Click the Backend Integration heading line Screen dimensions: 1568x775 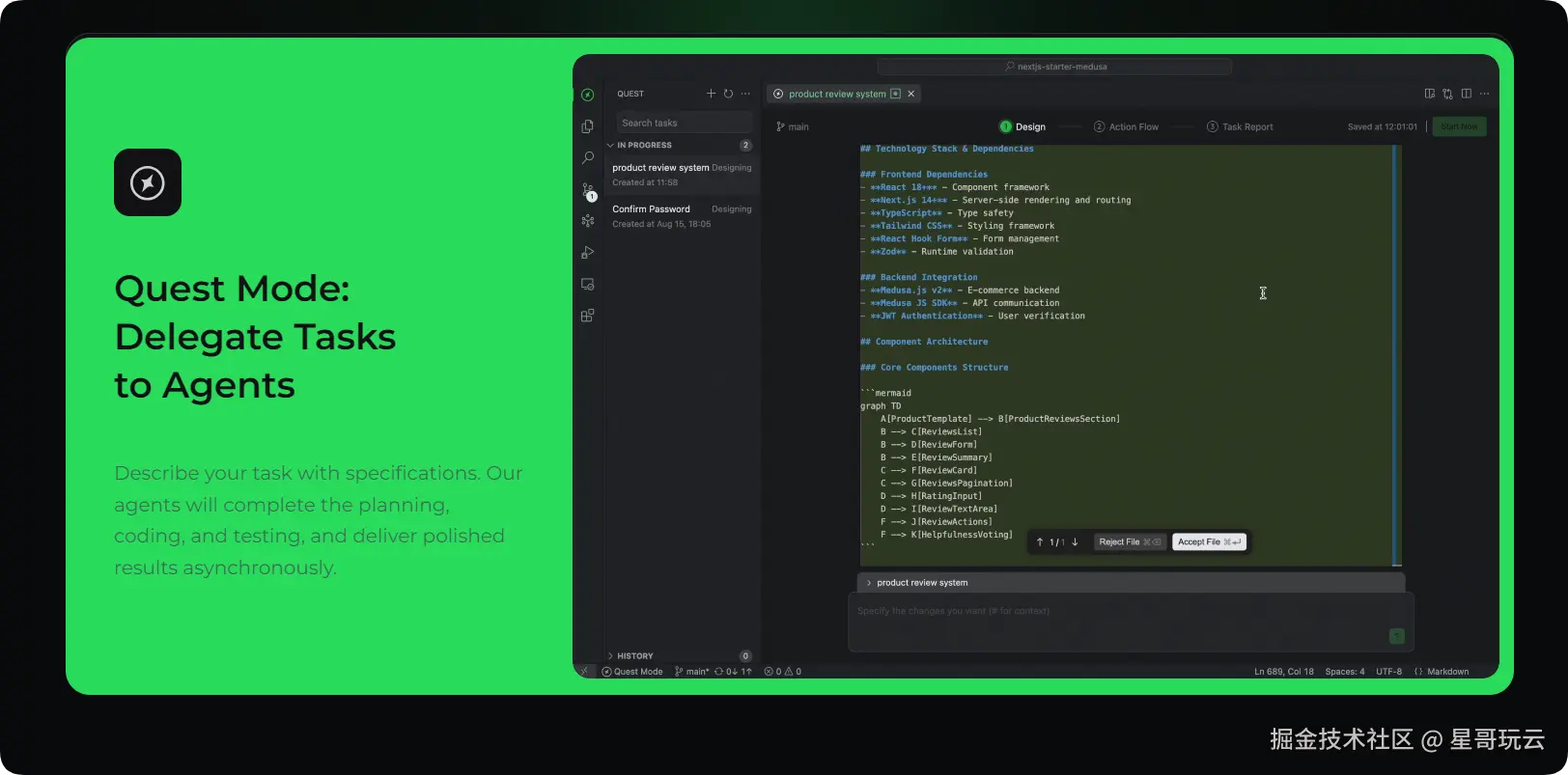pyautogui.click(x=918, y=277)
